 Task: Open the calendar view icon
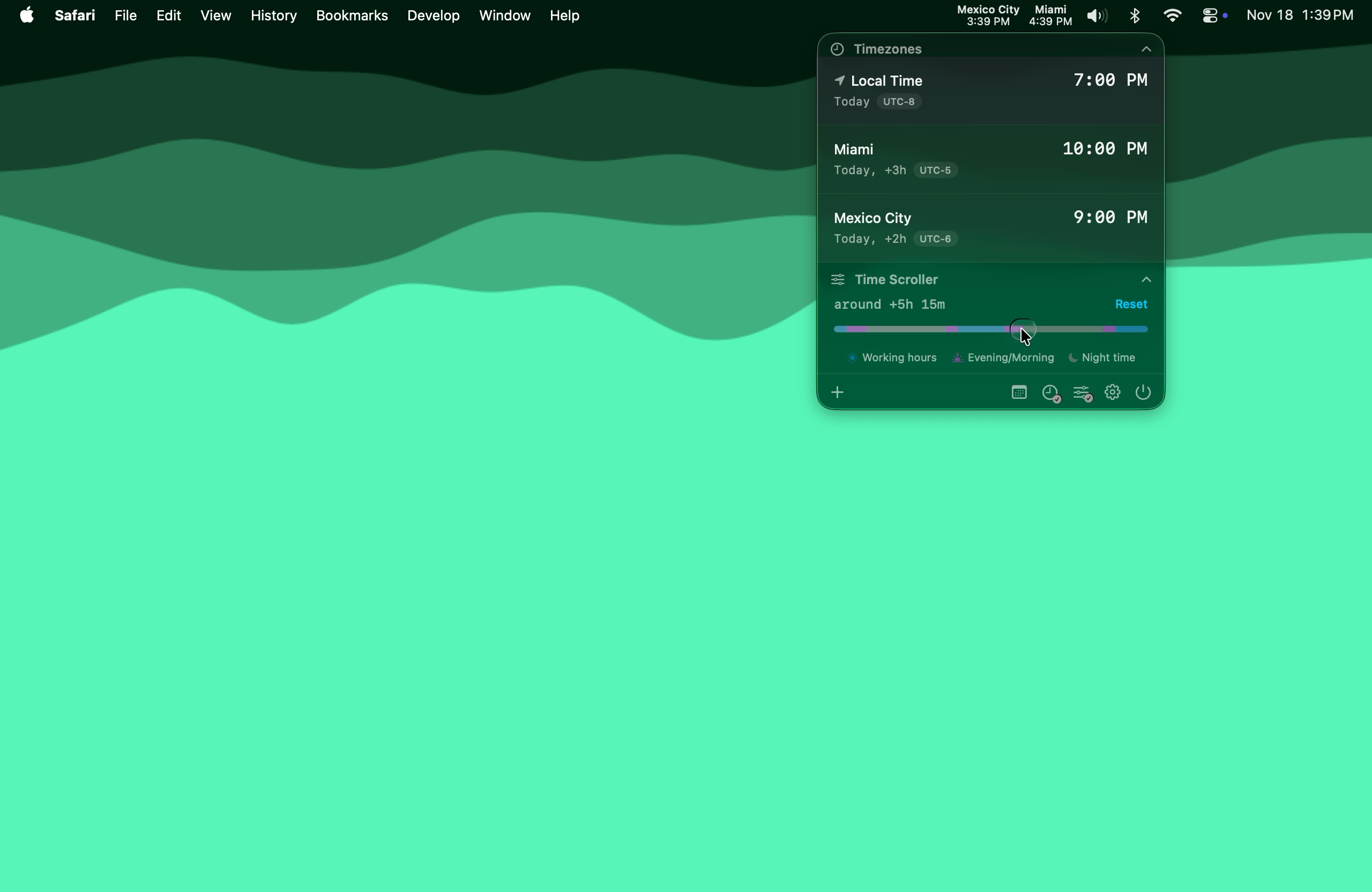click(1019, 392)
